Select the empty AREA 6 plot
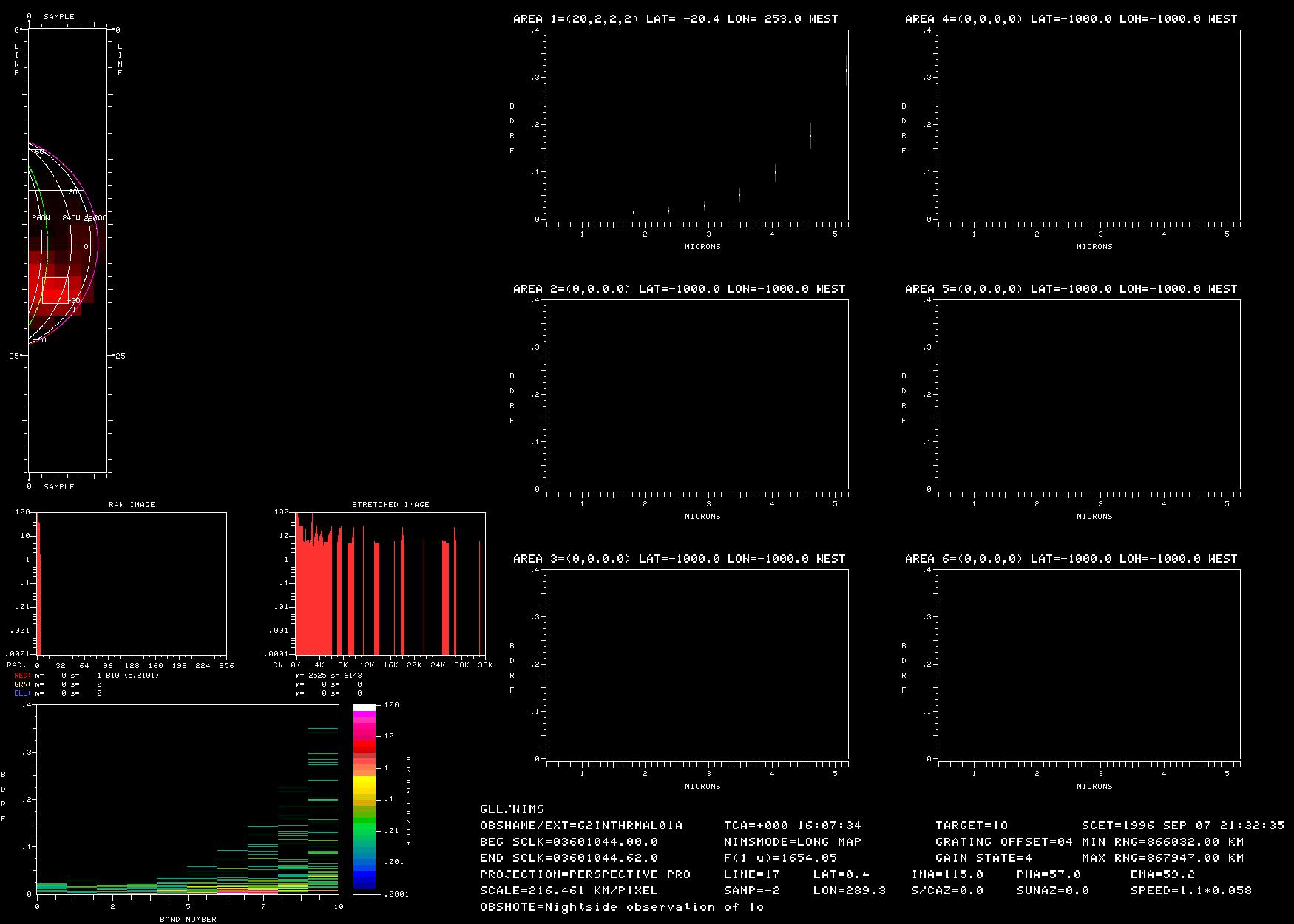 1088,665
